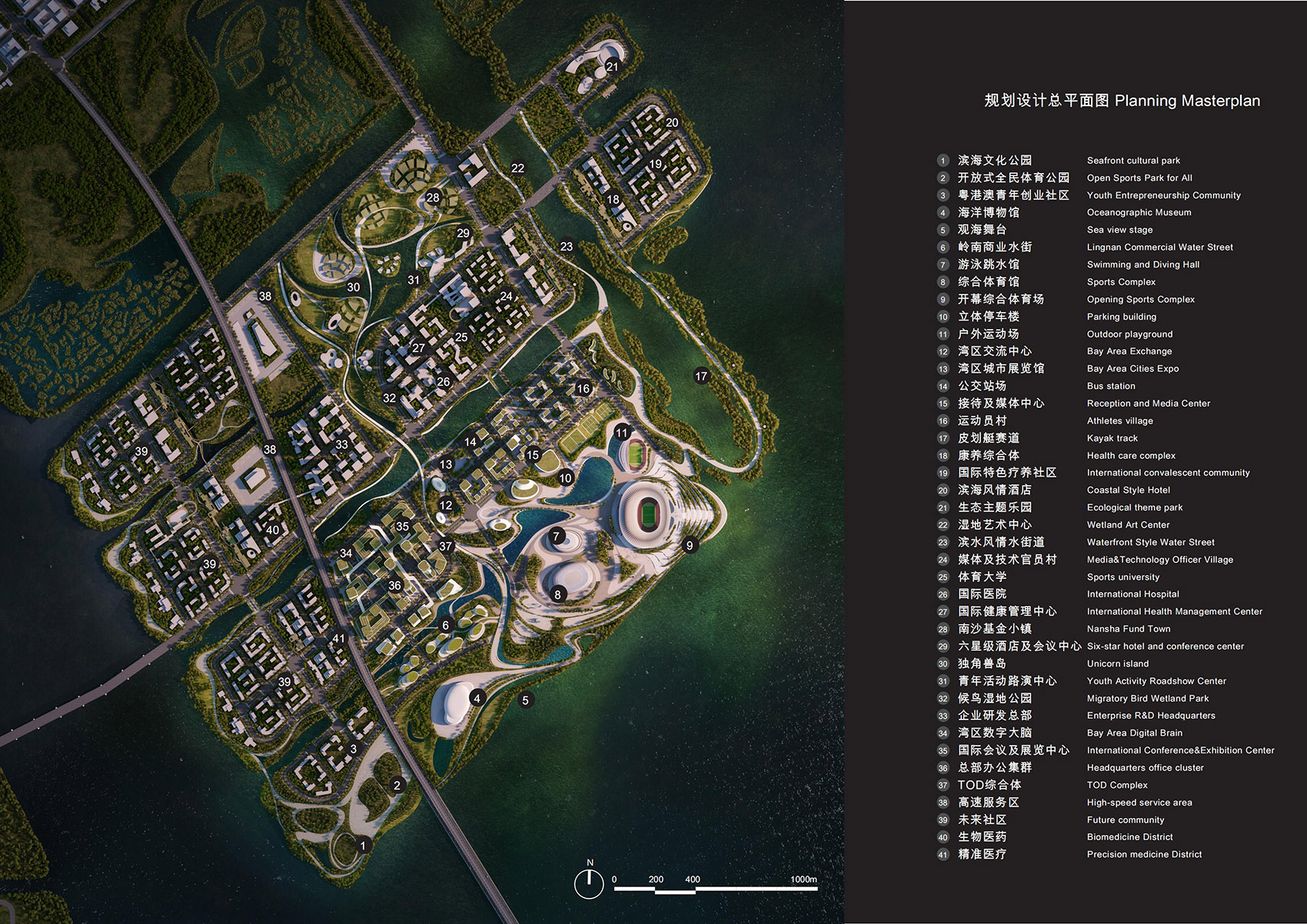Select marker 7, Swimming and Diving Hall
The width and height of the screenshot is (1307, 924).
pyautogui.click(x=556, y=536)
